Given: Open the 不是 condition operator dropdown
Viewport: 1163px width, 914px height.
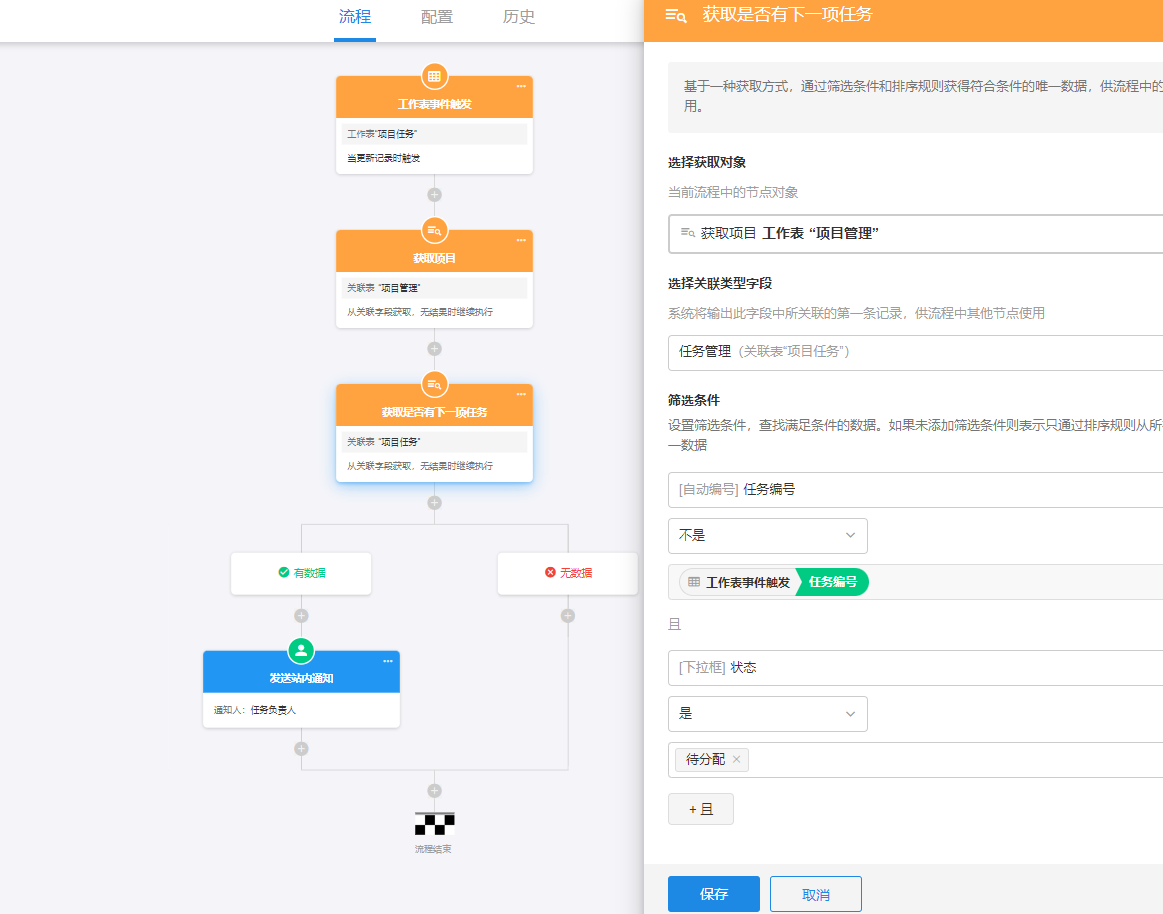Looking at the screenshot, I should [x=767, y=536].
